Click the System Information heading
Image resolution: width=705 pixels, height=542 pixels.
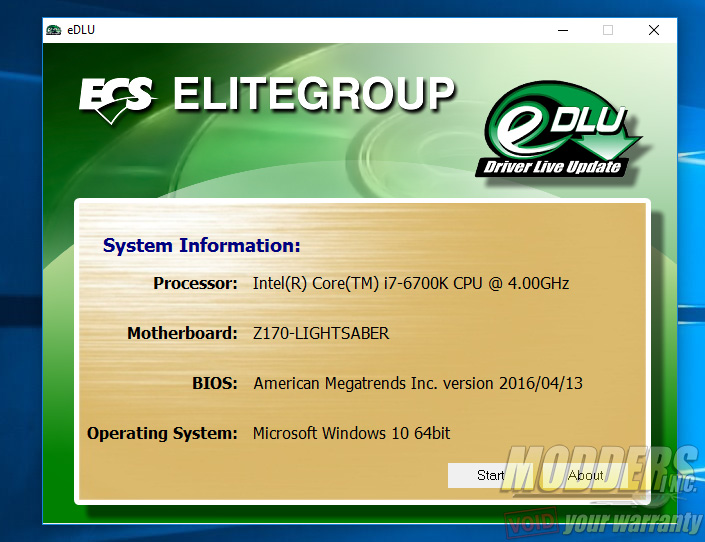pyautogui.click(x=201, y=246)
